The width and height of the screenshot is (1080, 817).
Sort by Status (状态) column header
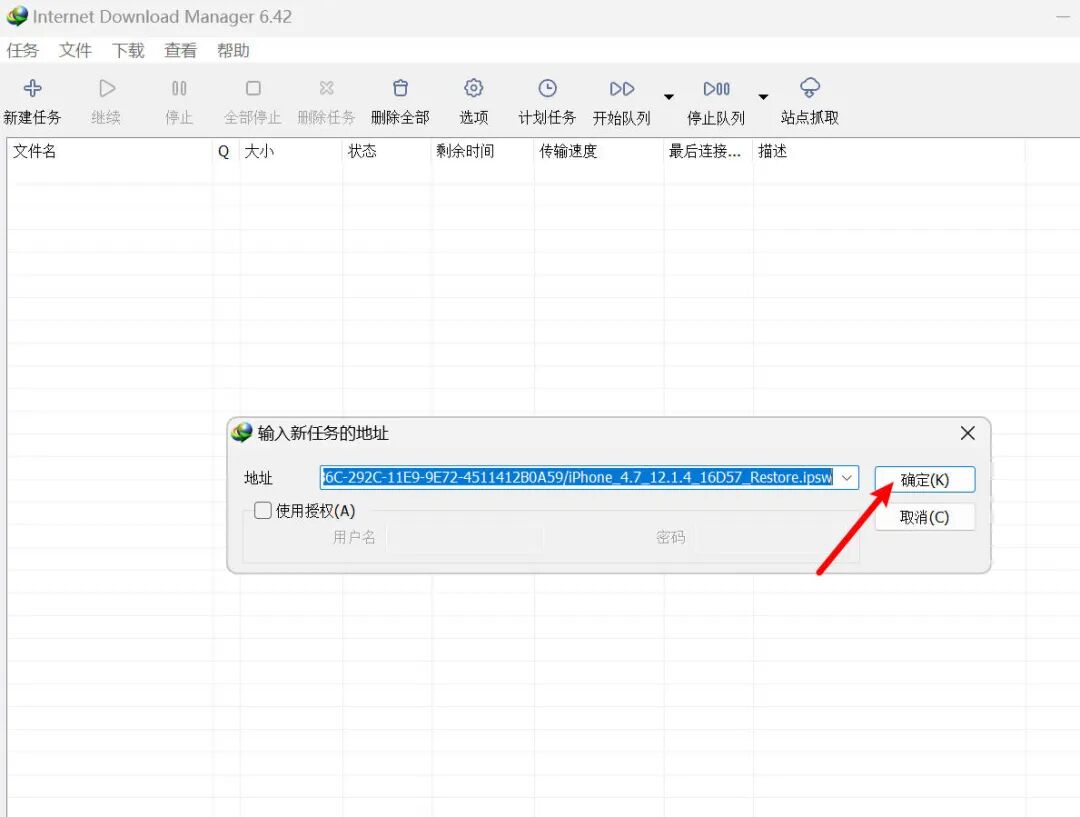coord(386,151)
